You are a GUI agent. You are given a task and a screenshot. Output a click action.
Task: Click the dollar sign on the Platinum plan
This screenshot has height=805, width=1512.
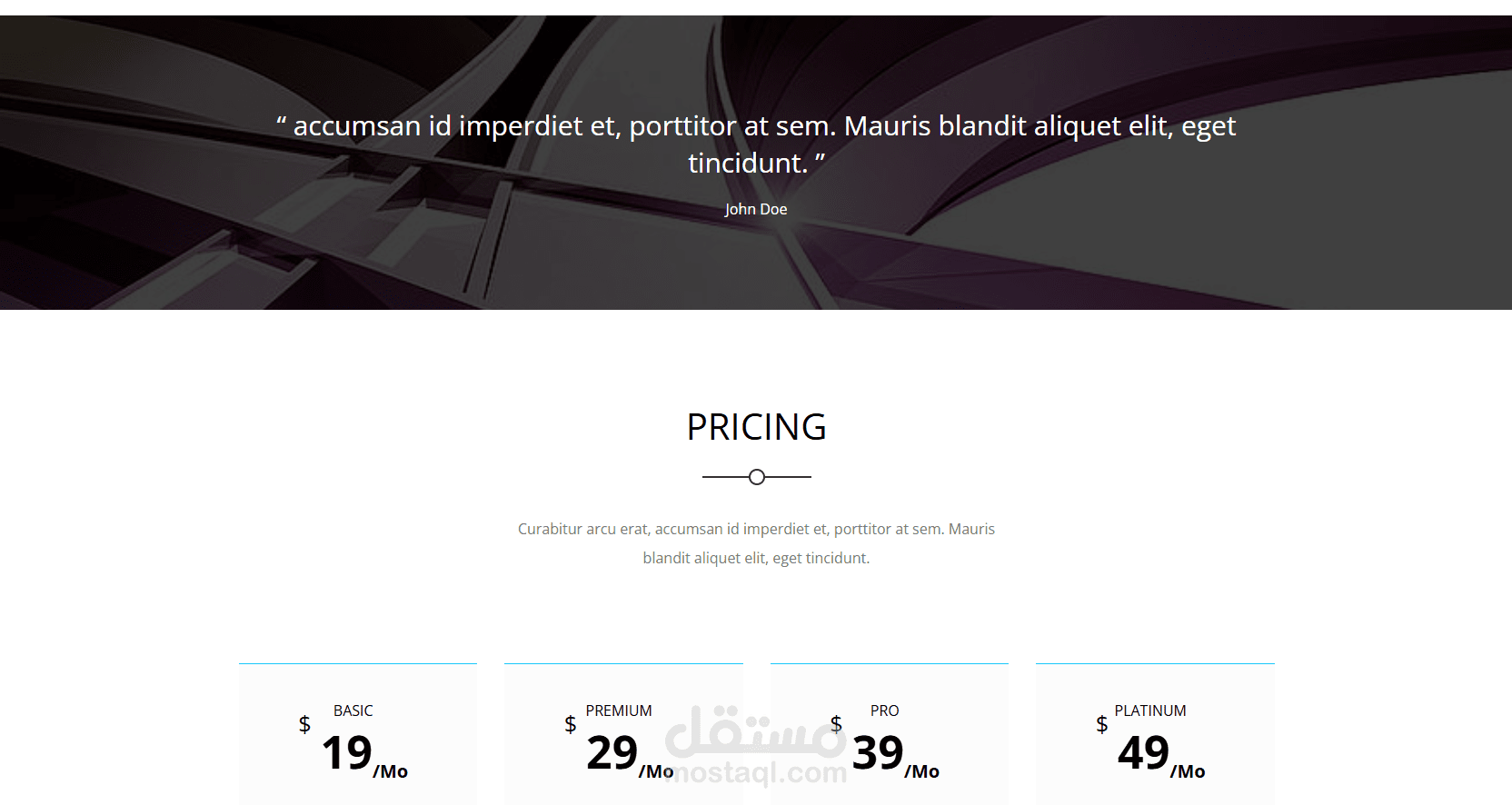(1102, 724)
